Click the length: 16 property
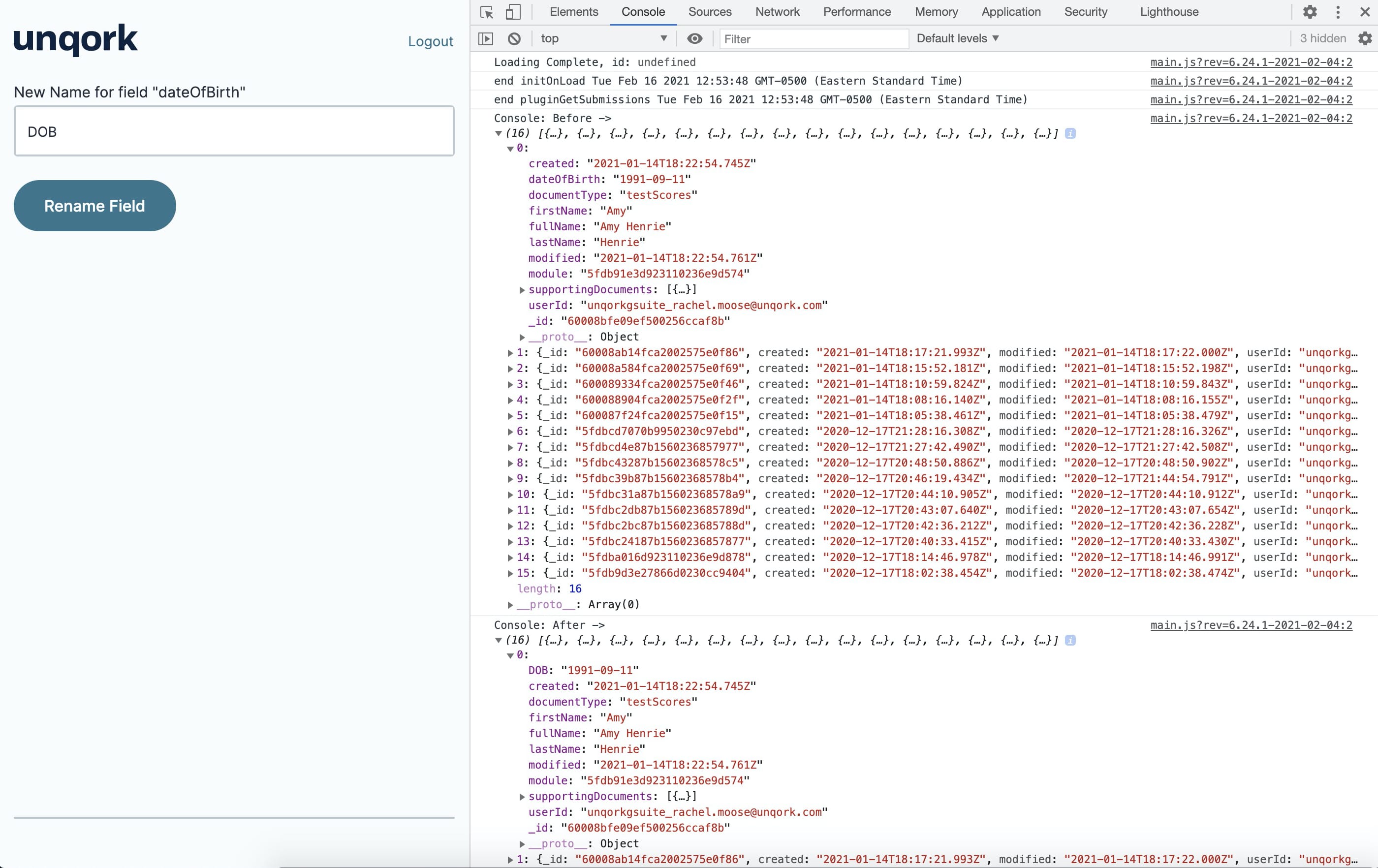The height and width of the screenshot is (868, 1378). pos(549,589)
